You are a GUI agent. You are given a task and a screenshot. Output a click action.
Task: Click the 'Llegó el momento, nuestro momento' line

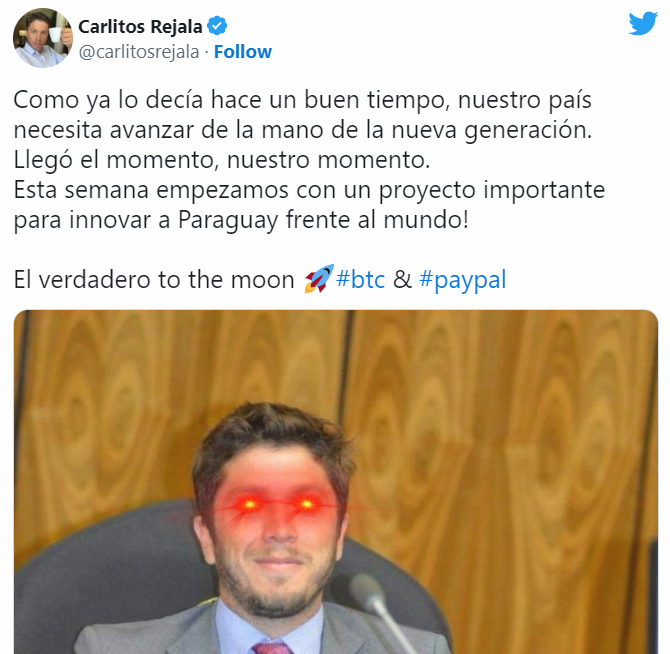click(222, 161)
